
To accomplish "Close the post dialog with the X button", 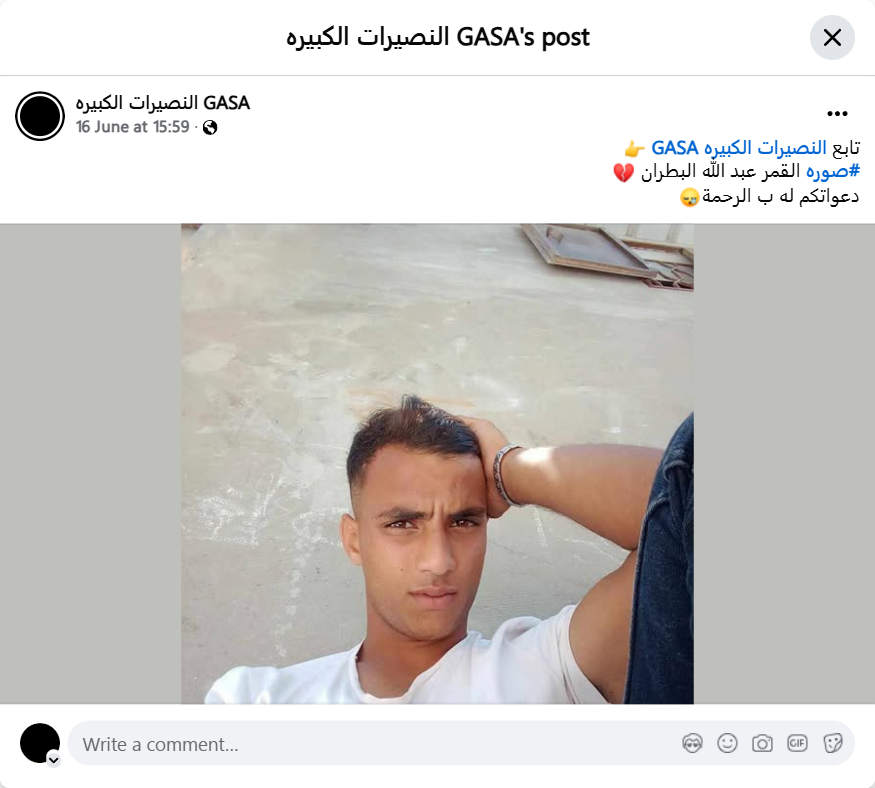I will click(x=832, y=37).
